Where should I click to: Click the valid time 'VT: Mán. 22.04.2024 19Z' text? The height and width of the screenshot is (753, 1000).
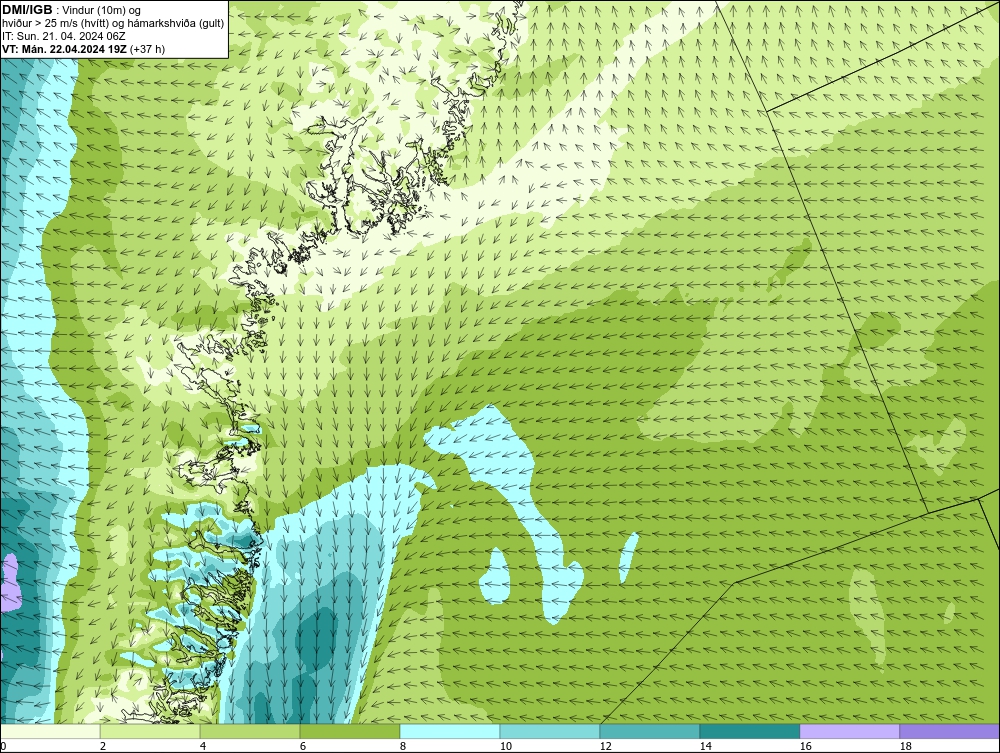point(65,49)
